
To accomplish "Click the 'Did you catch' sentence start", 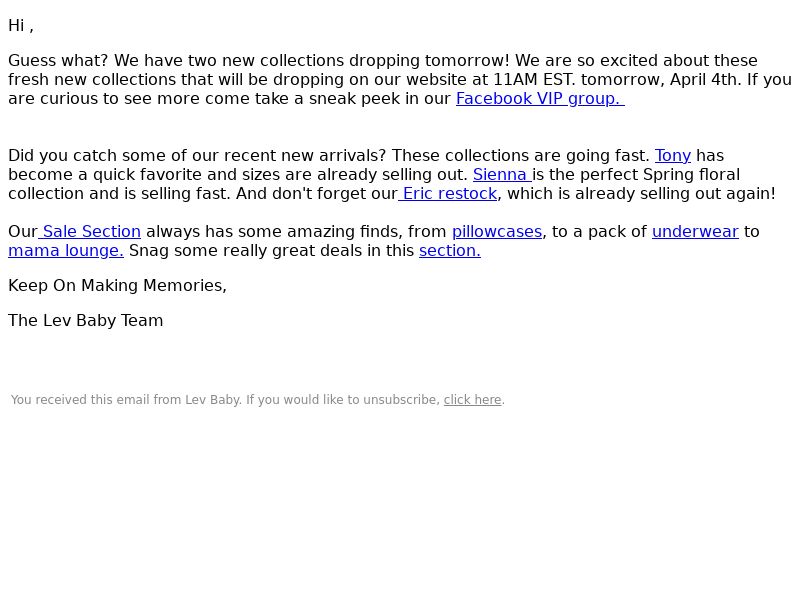I will pyautogui.click(x=62, y=156).
